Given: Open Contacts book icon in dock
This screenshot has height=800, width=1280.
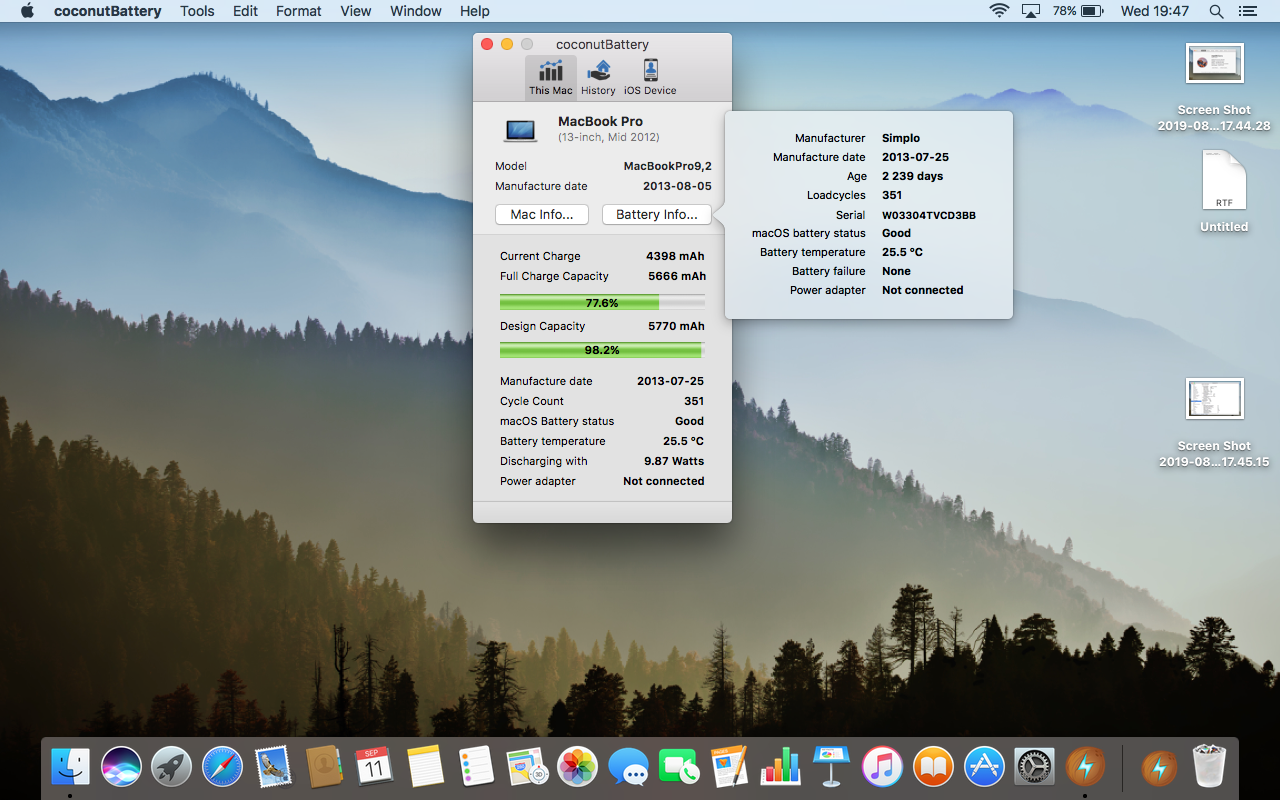Looking at the screenshot, I should [324, 767].
